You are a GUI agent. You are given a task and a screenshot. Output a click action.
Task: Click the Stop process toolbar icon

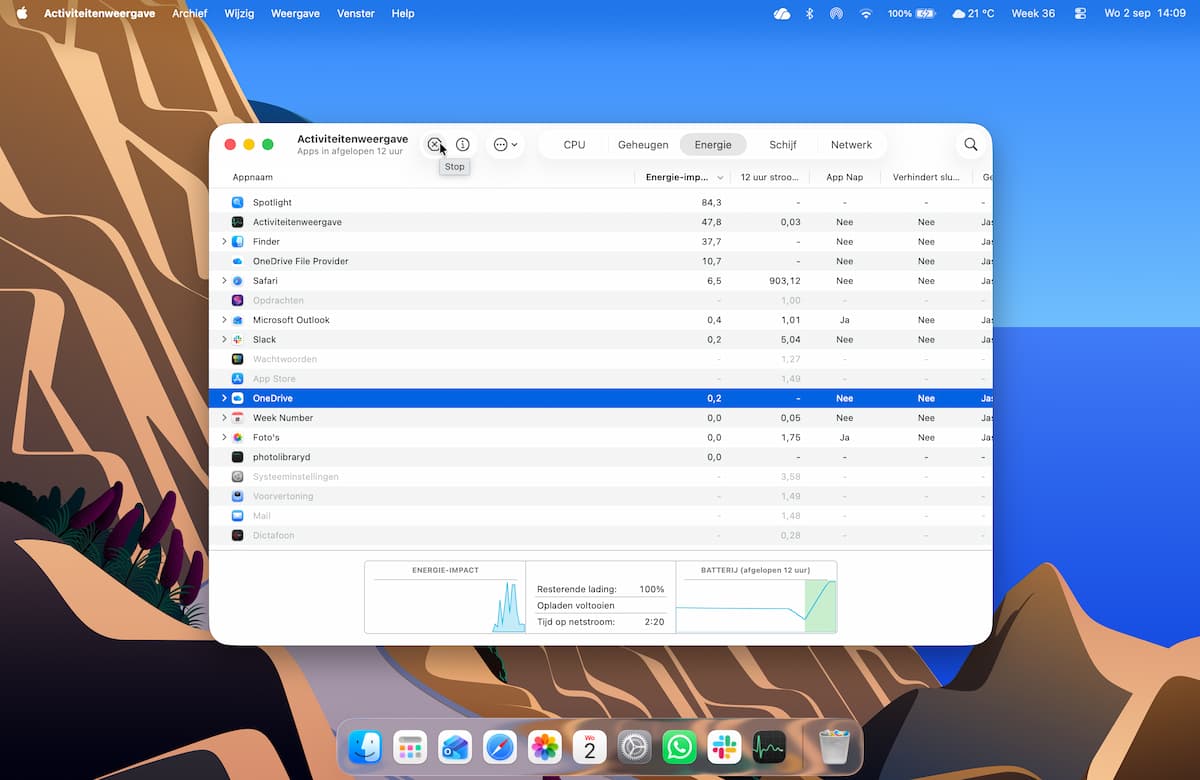tap(434, 144)
